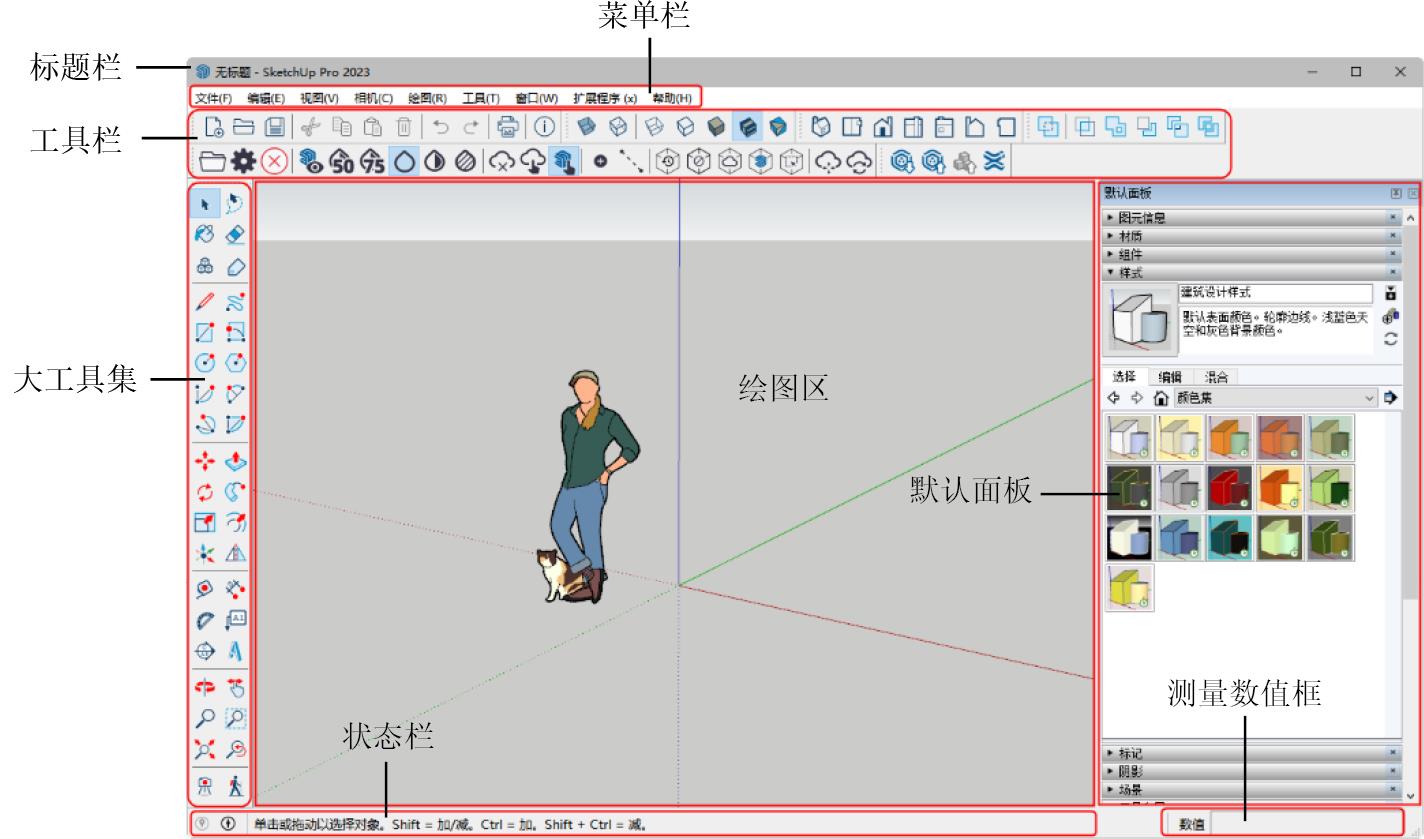This screenshot has width=1424, height=839.
Task: Click the Update Style refresh button
Action: 1390,339
